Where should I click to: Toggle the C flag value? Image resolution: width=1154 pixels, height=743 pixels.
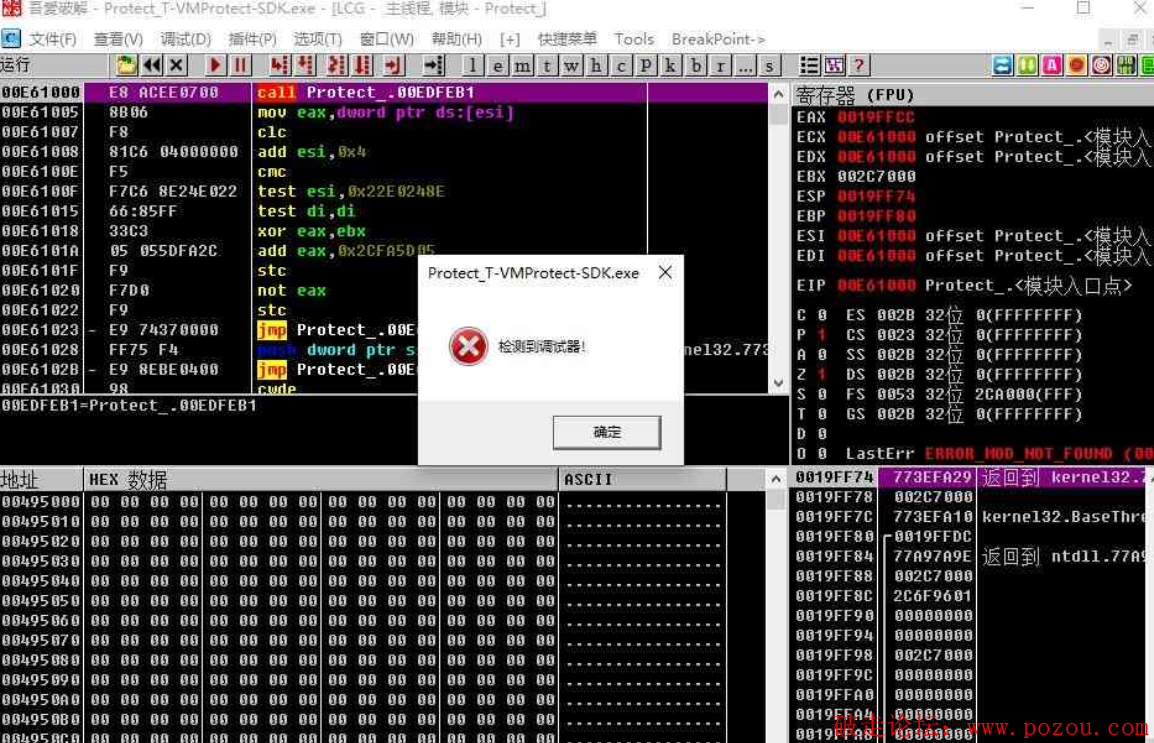822,315
